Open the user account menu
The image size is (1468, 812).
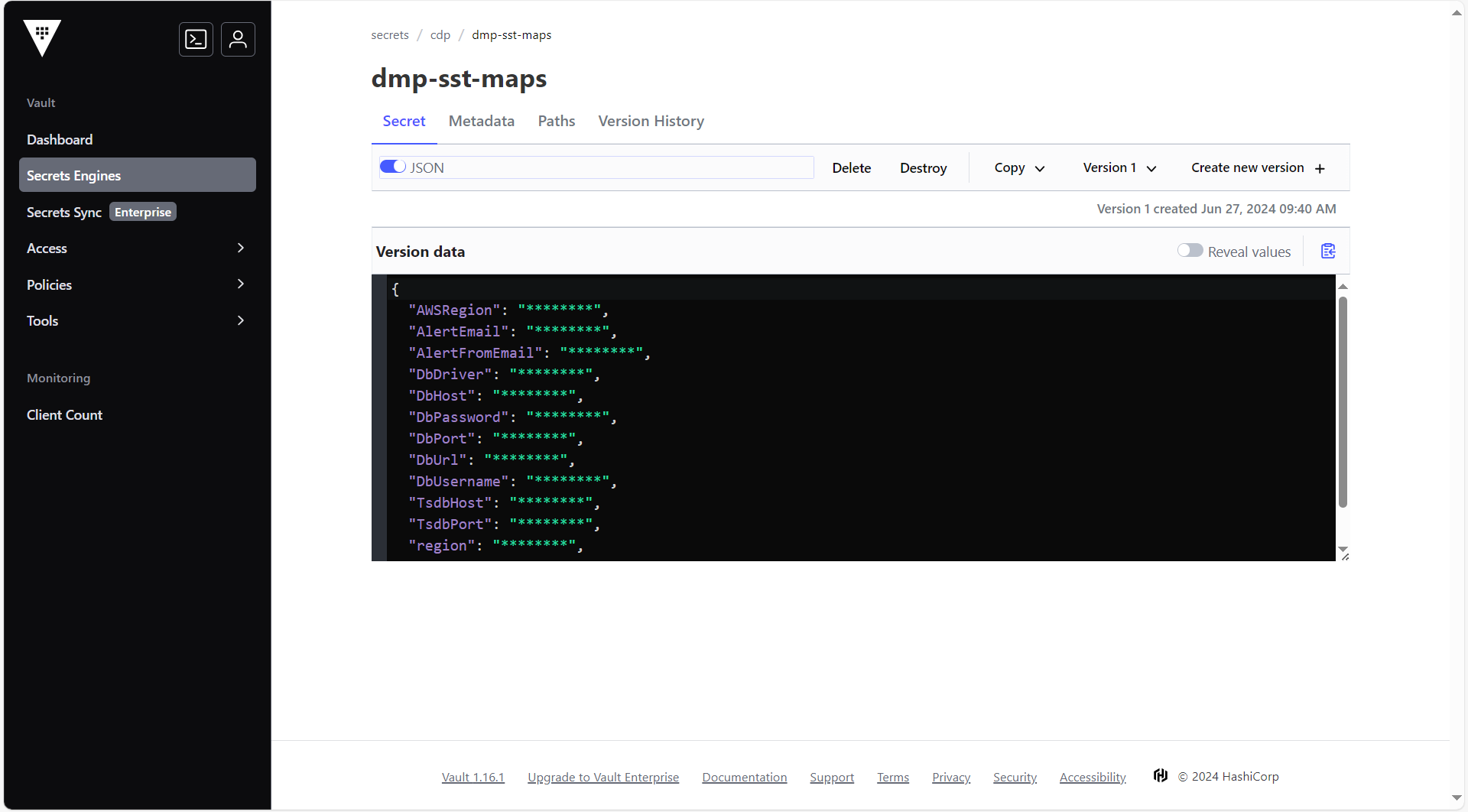[x=238, y=39]
